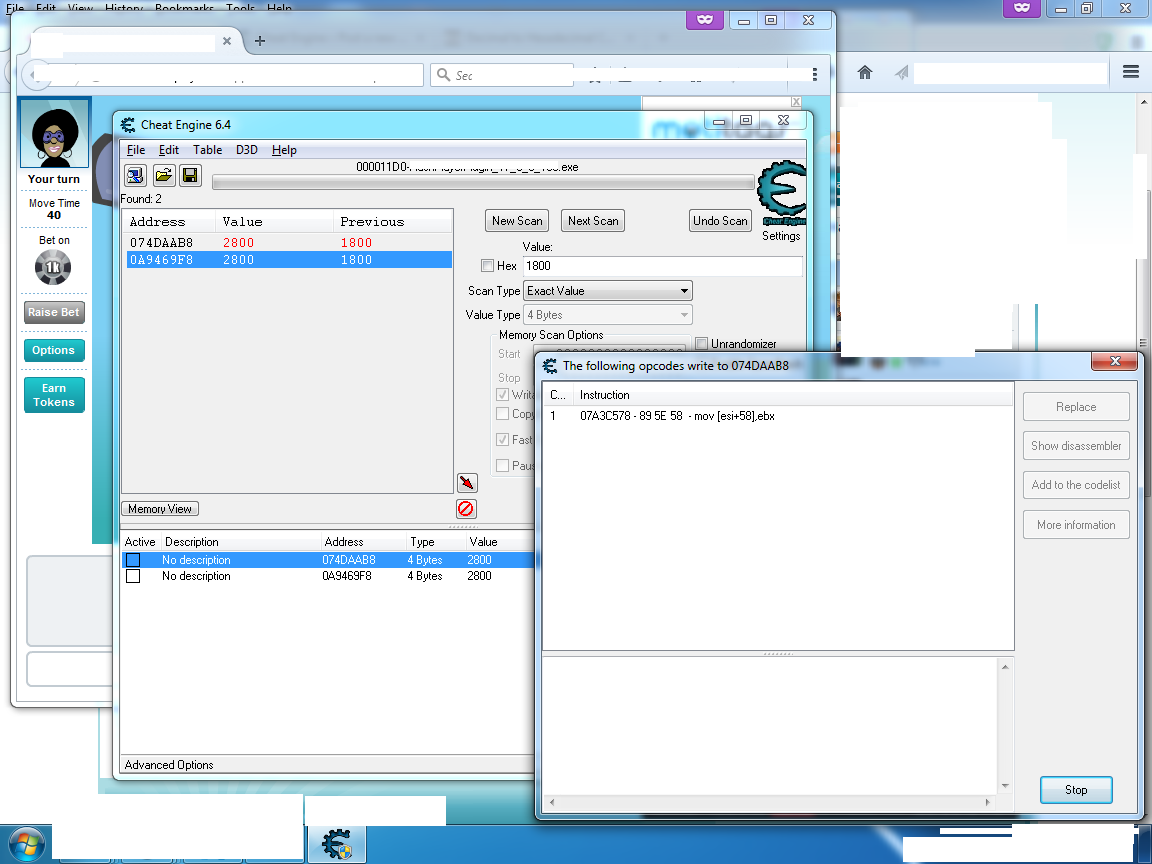Click the scan progress bar
This screenshot has width=1152, height=864.
(x=483, y=183)
